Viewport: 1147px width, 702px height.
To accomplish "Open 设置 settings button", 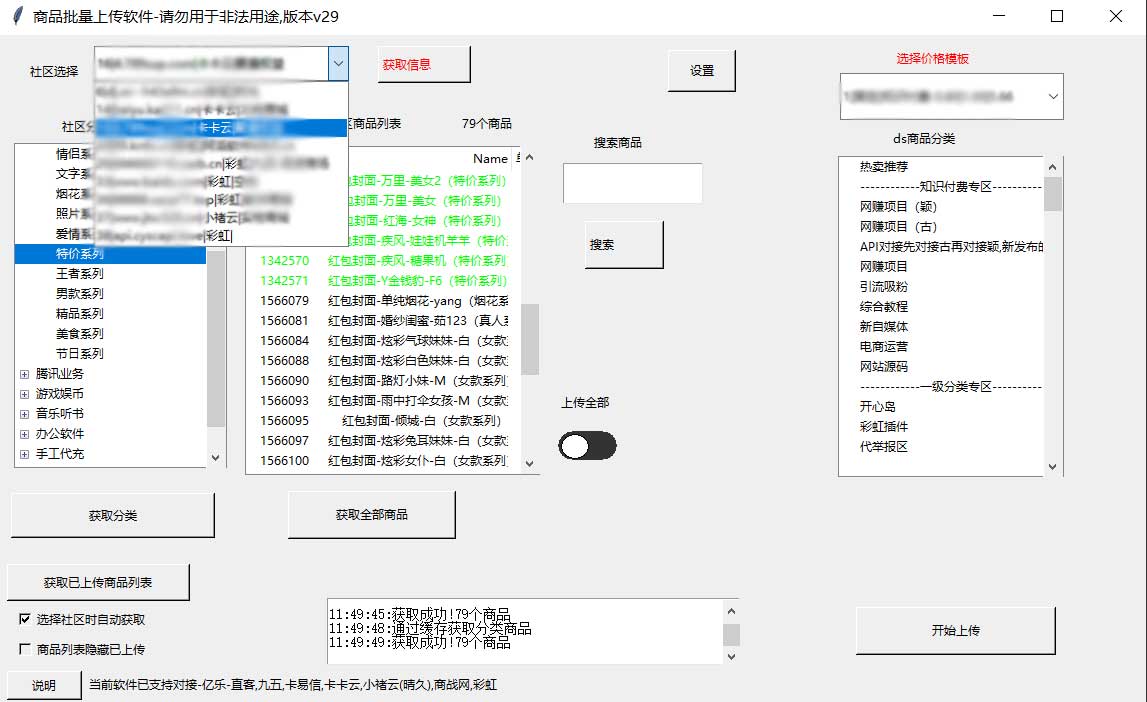I will 702,71.
